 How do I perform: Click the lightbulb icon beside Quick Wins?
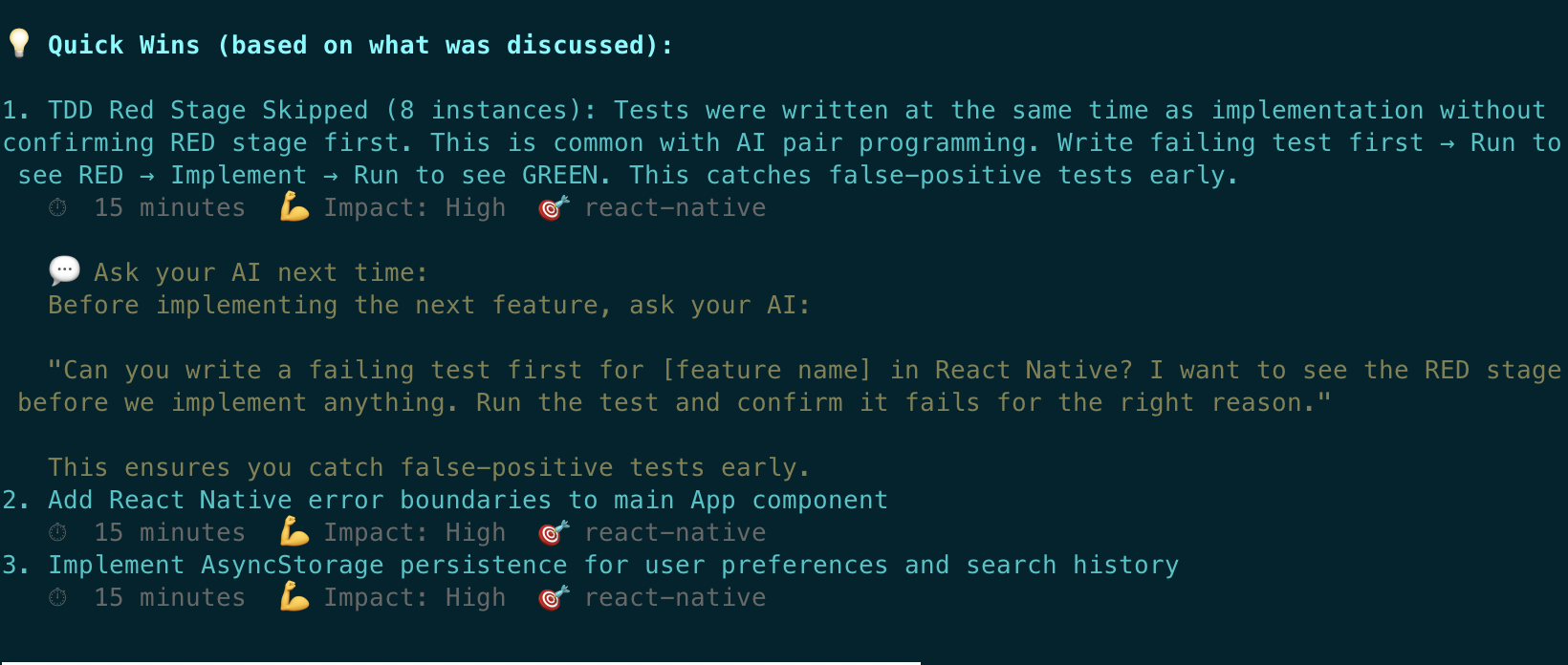point(19,43)
